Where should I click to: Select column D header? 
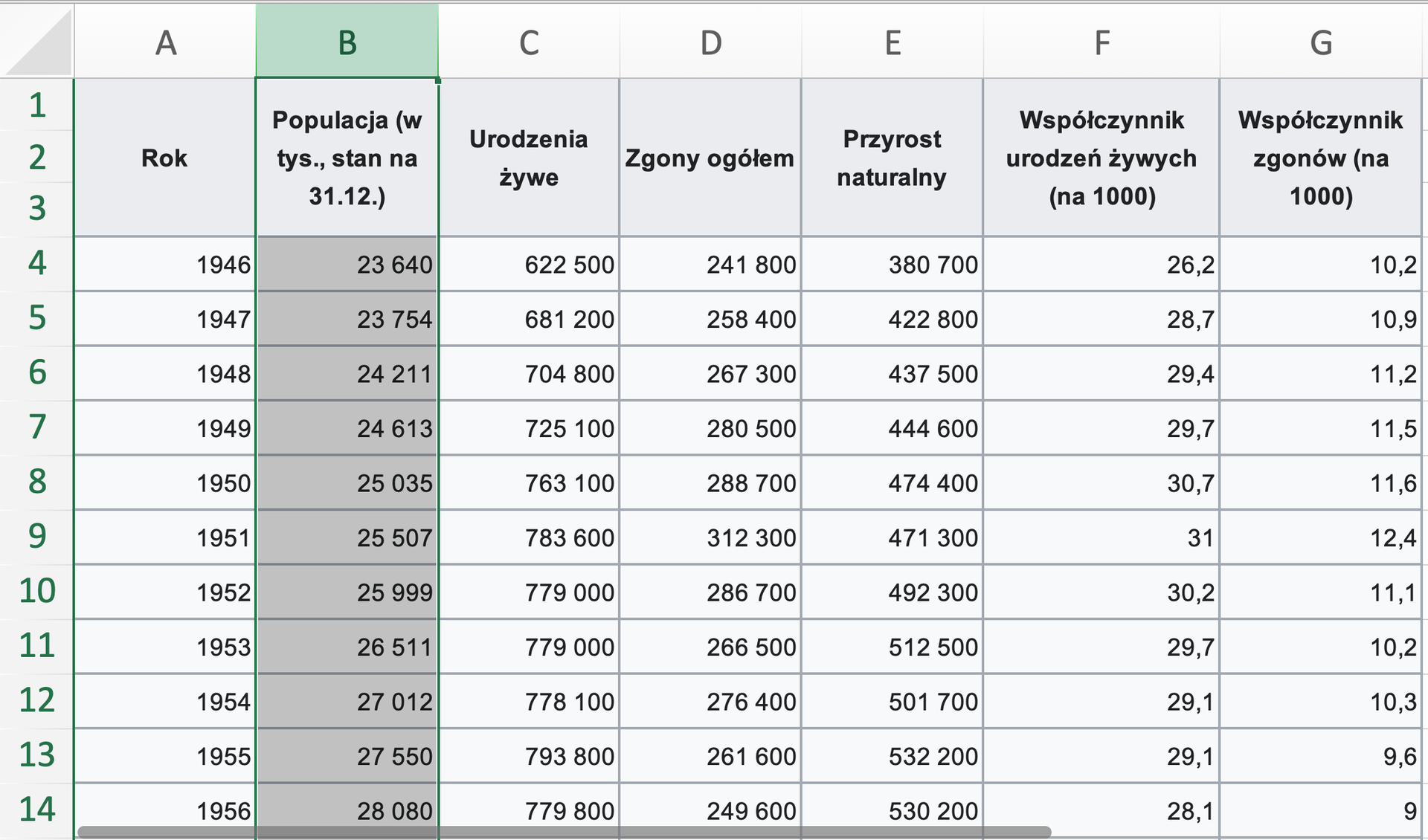tap(710, 42)
